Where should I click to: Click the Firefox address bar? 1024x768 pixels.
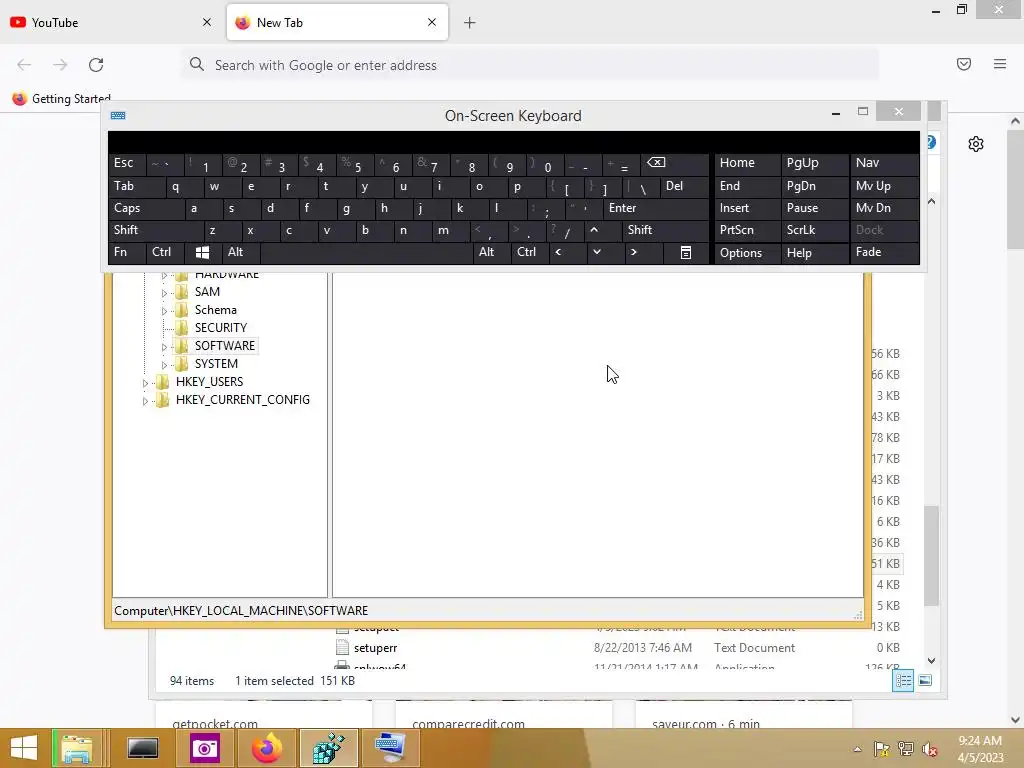point(530,65)
